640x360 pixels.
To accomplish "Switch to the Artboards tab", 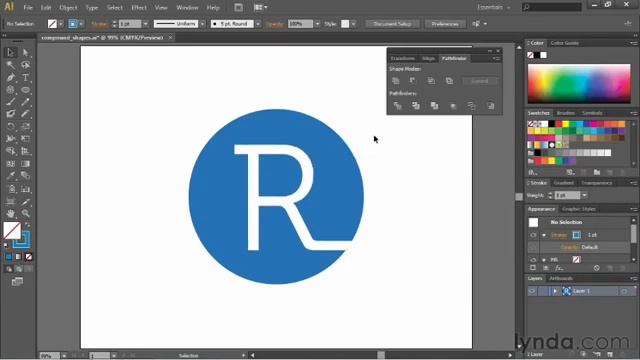I will pyautogui.click(x=561, y=278).
